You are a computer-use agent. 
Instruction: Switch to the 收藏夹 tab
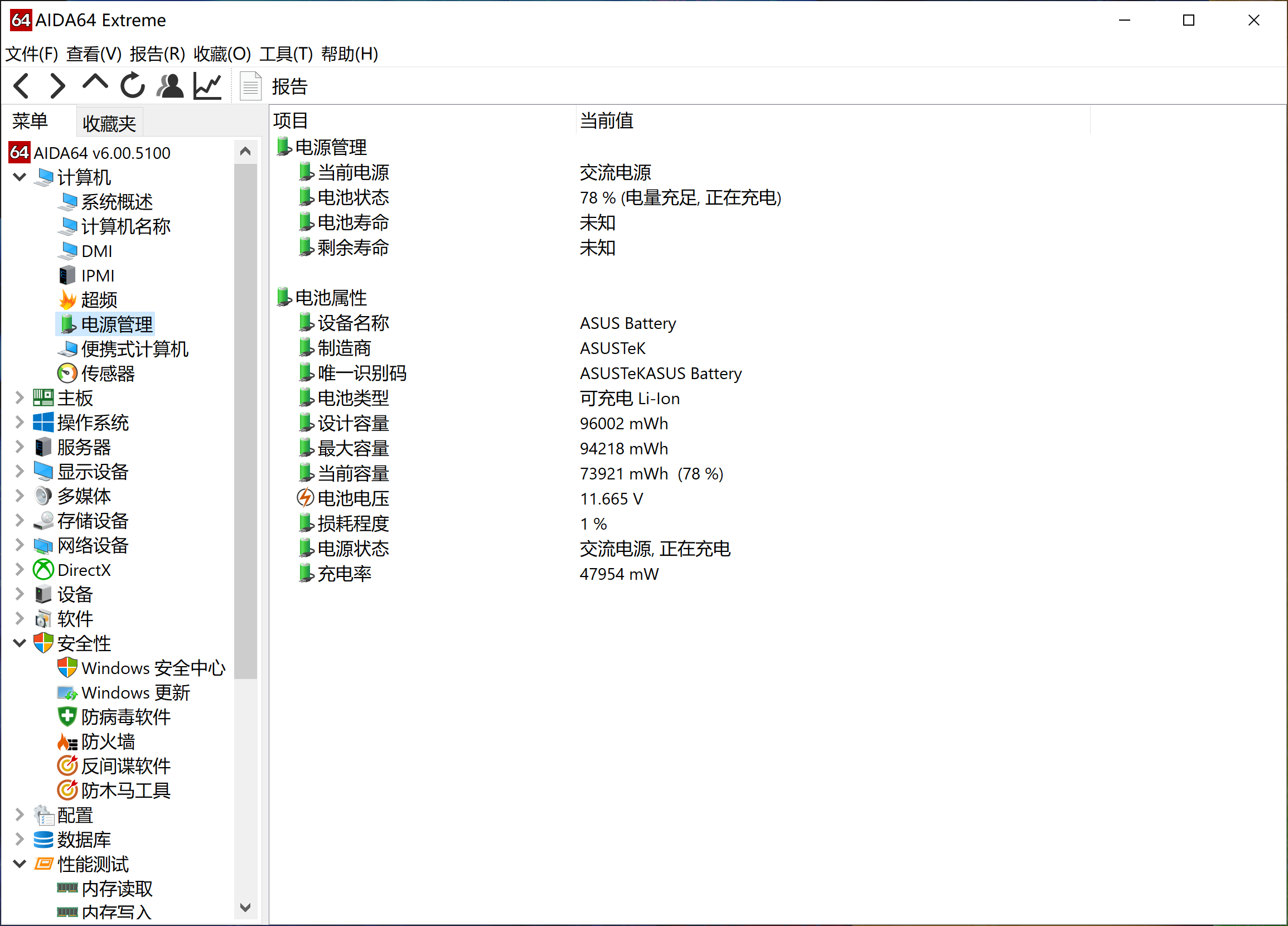coord(109,123)
